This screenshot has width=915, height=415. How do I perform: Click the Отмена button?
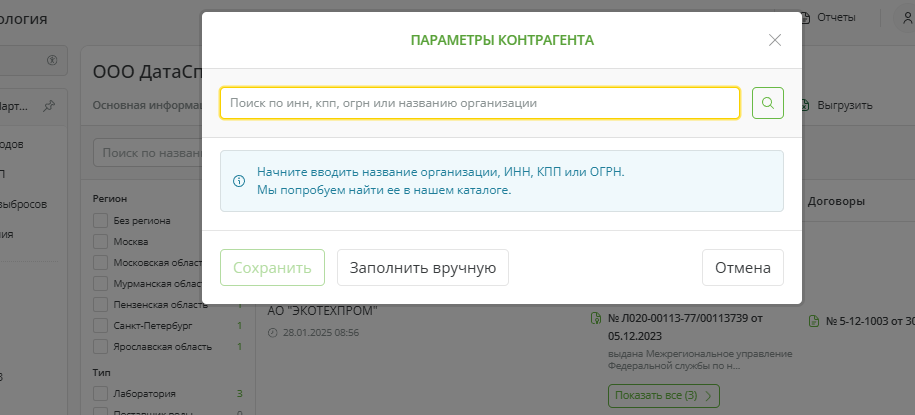[742, 268]
